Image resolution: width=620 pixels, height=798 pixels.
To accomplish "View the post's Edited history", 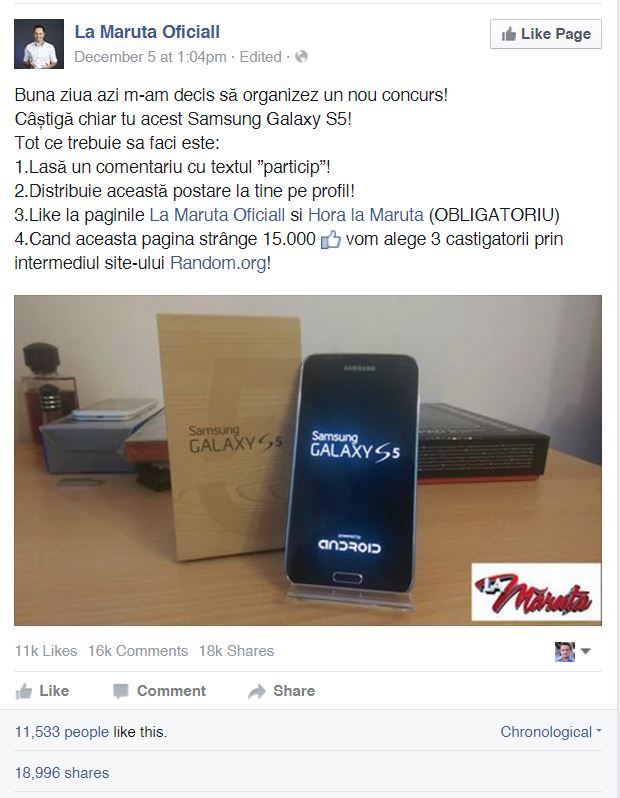I will click(260, 57).
